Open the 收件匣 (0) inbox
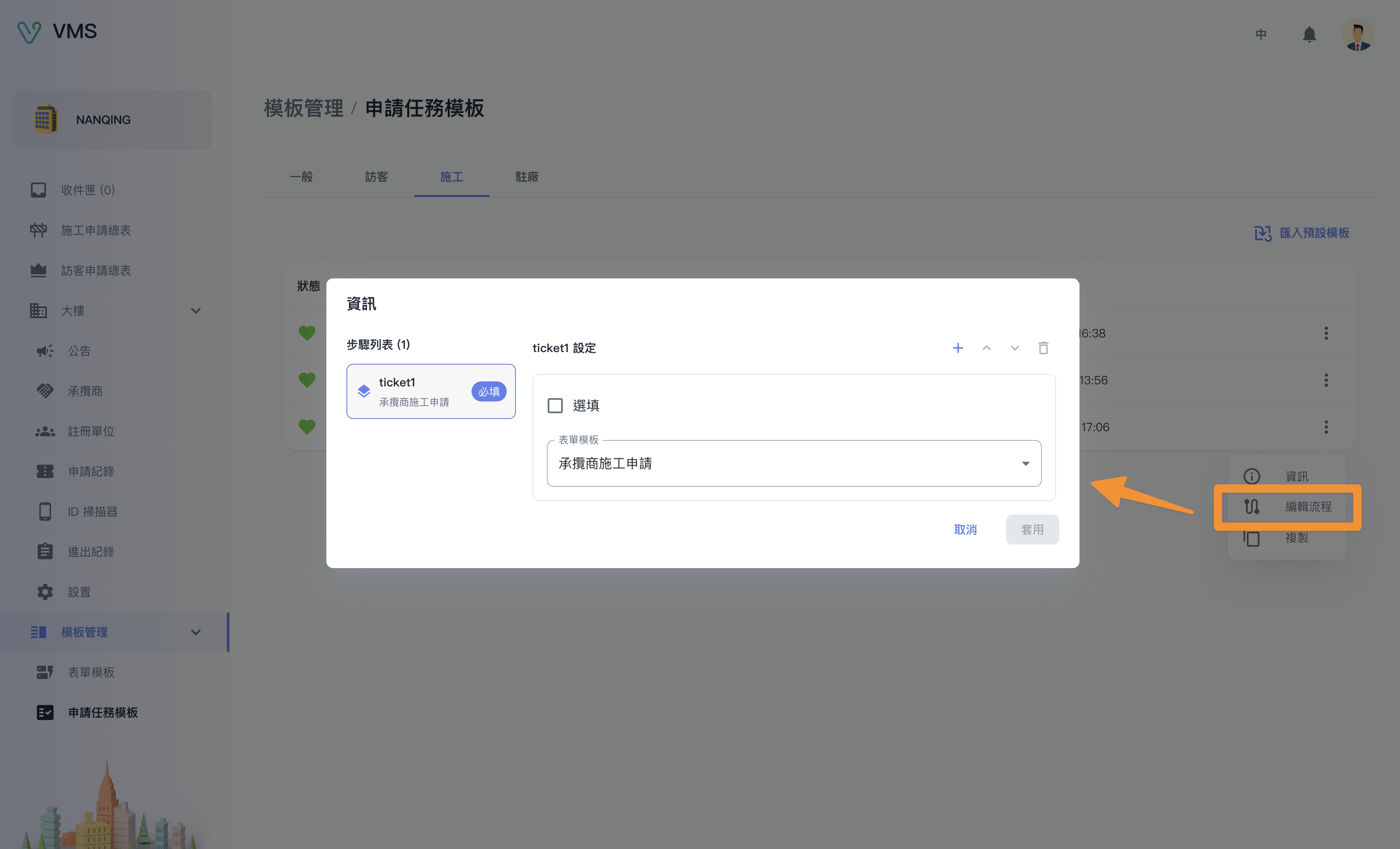The height and width of the screenshot is (849, 1400). pos(114,190)
